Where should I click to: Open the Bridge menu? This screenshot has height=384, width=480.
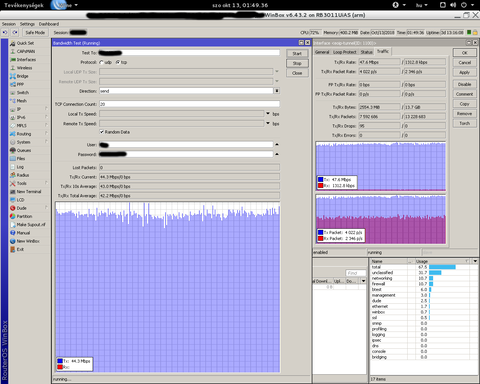[22, 76]
